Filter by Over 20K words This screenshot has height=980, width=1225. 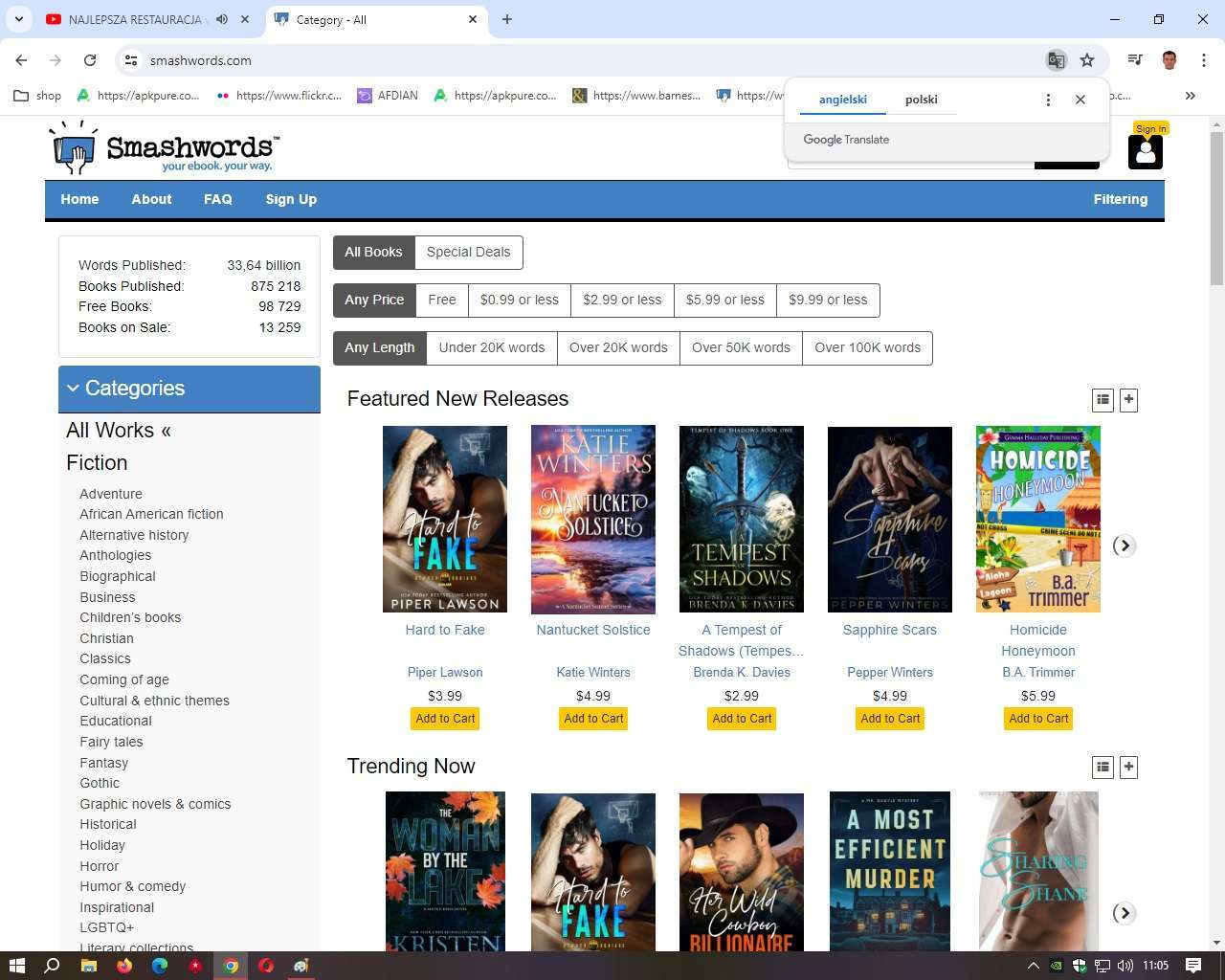point(618,347)
